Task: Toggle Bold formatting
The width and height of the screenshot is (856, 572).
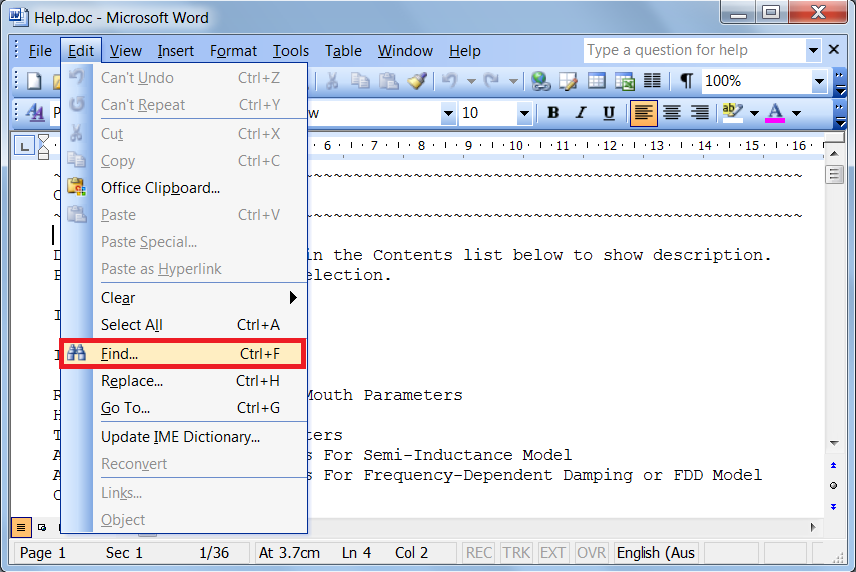Action: click(553, 113)
